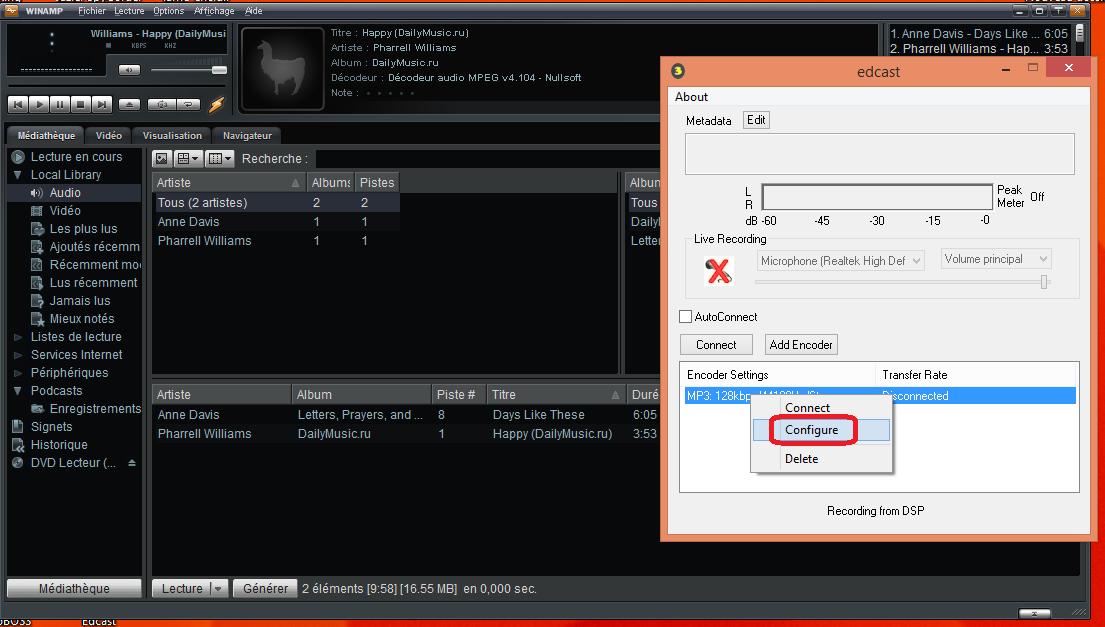Screen dimensions: 1105x627
Task: Click the play icon beside Lecture en cours
Action: 18,157
